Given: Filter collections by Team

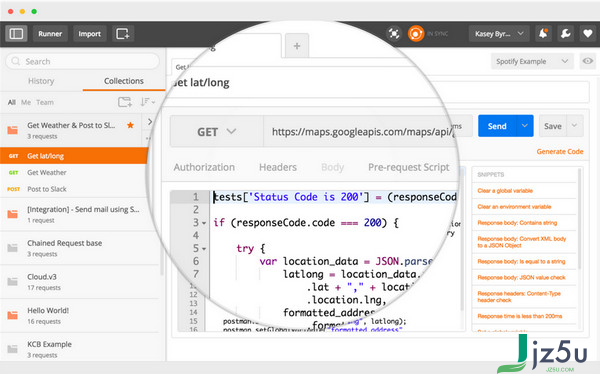Looking at the screenshot, I should click(45, 102).
